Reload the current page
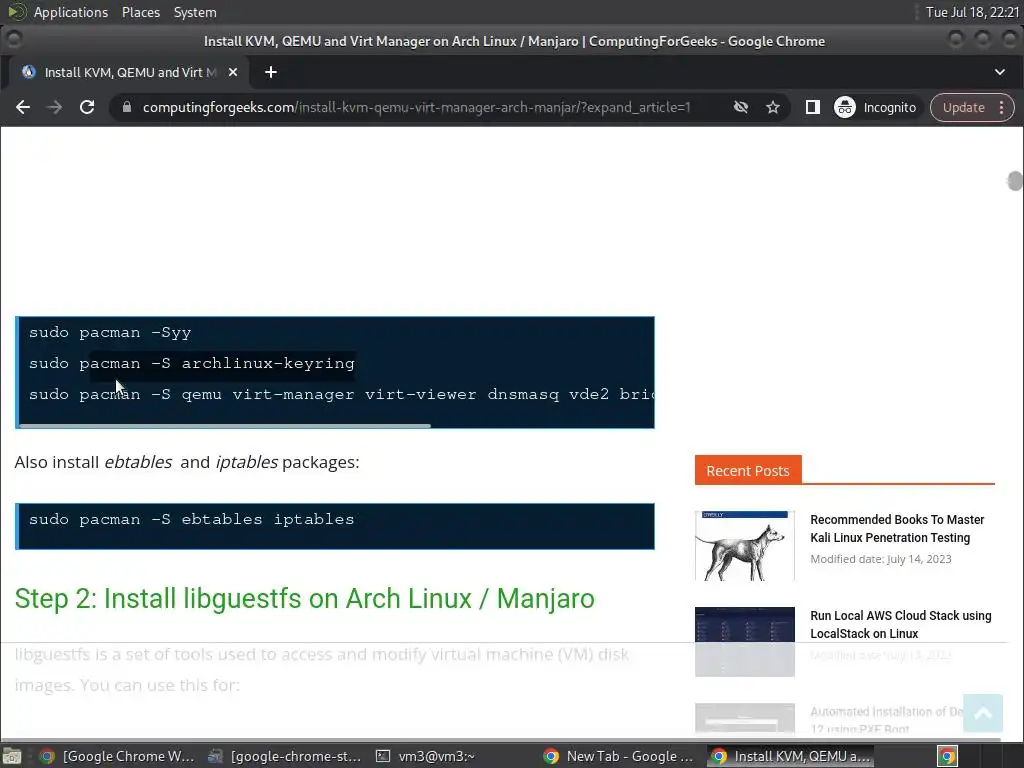1024x768 pixels. 87,107
